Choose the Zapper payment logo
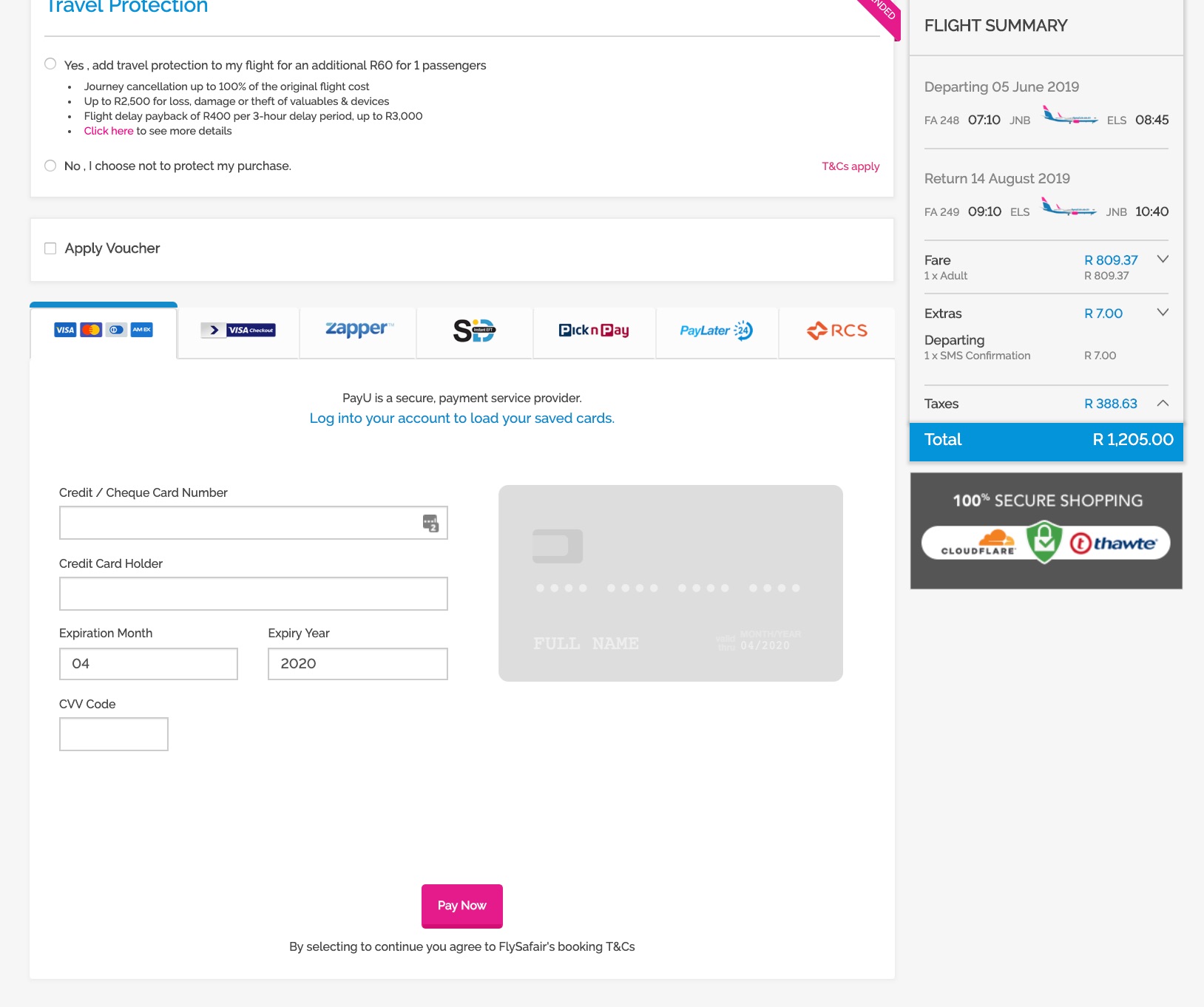1204x1007 pixels. pyautogui.click(x=359, y=330)
